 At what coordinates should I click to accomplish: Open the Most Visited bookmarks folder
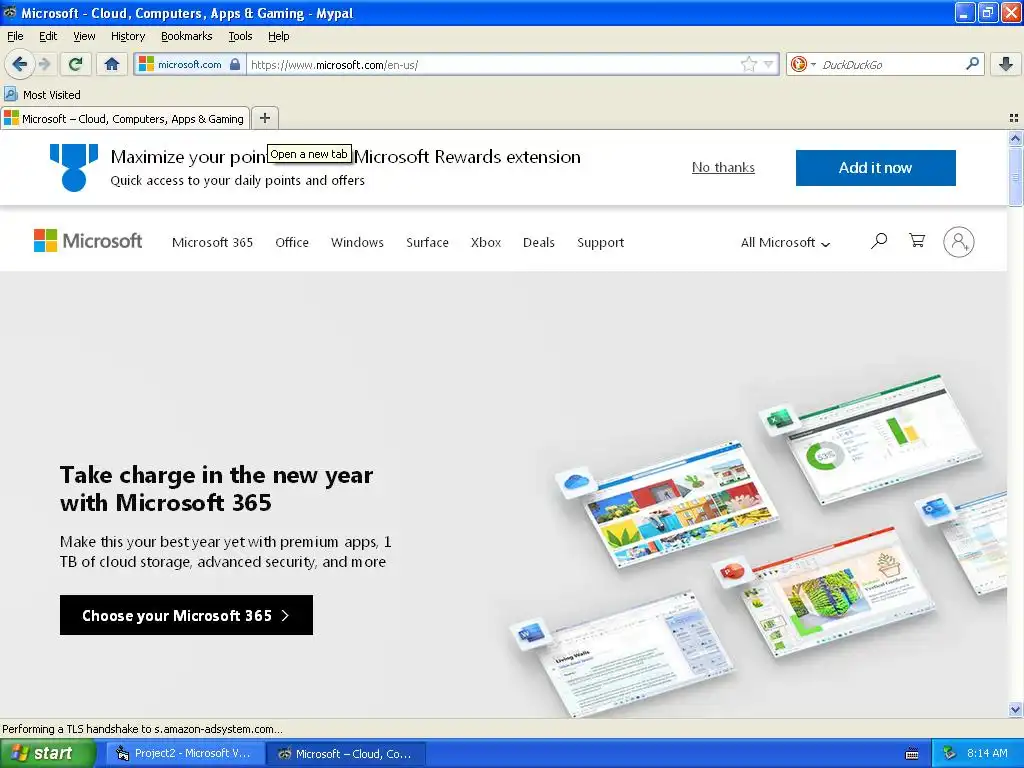click(42, 95)
